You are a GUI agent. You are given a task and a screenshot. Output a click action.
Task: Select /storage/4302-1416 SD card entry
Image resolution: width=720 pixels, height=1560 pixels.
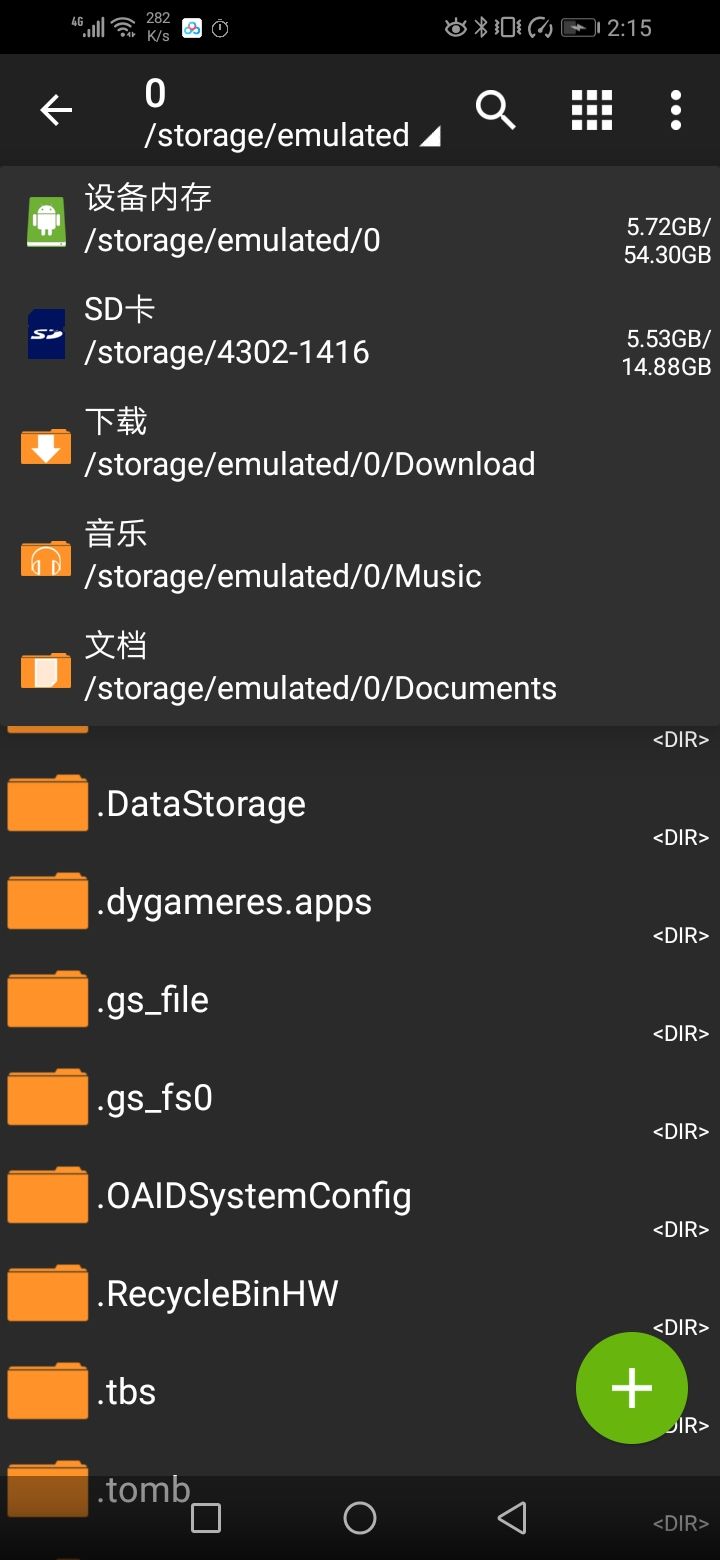click(227, 352)
